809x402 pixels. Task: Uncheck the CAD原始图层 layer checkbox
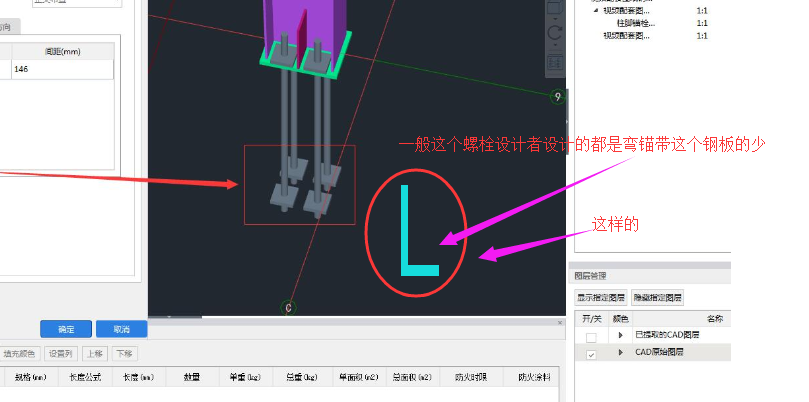pos(591,355)
